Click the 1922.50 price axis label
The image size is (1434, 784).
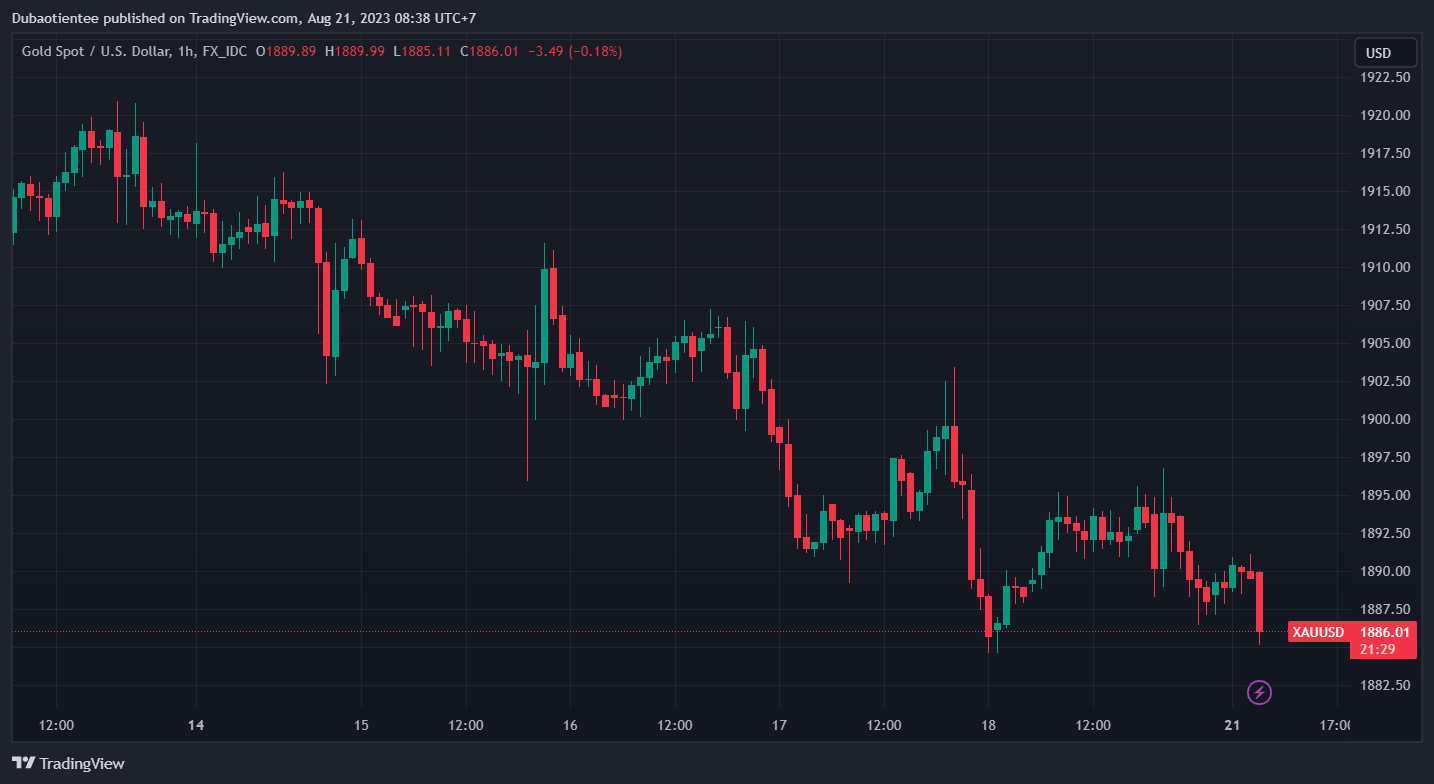1384,77
